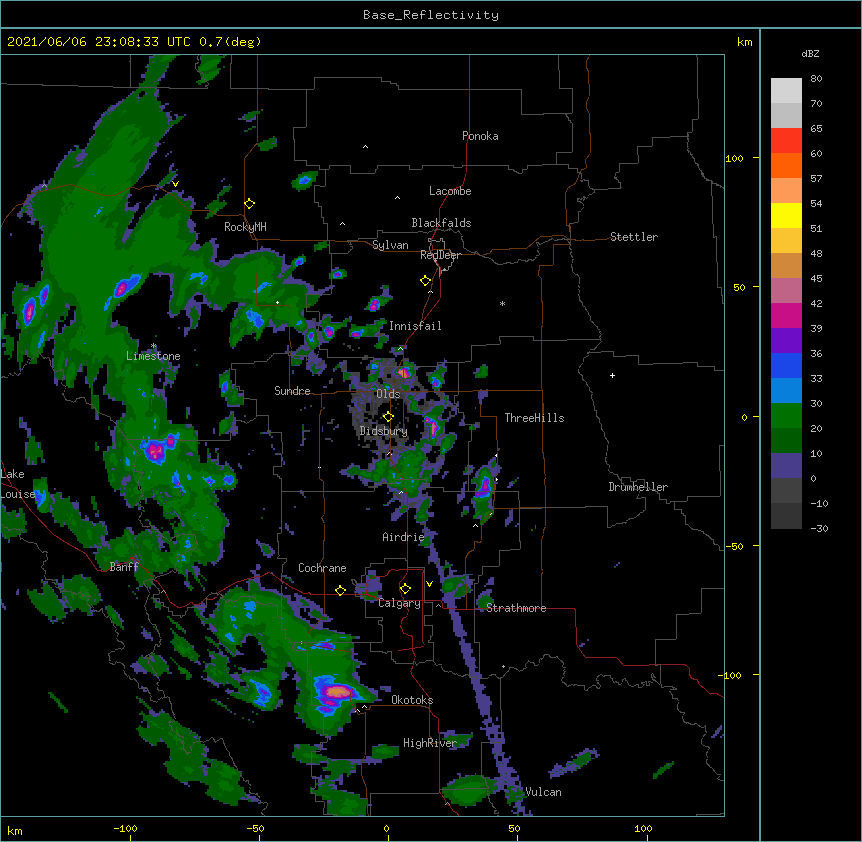Image resolution: width=862 pixels, height=842 pixels.
Task: Select the royal blue 33–36 dBZ legend swatch
Action: tap(786, 365)
